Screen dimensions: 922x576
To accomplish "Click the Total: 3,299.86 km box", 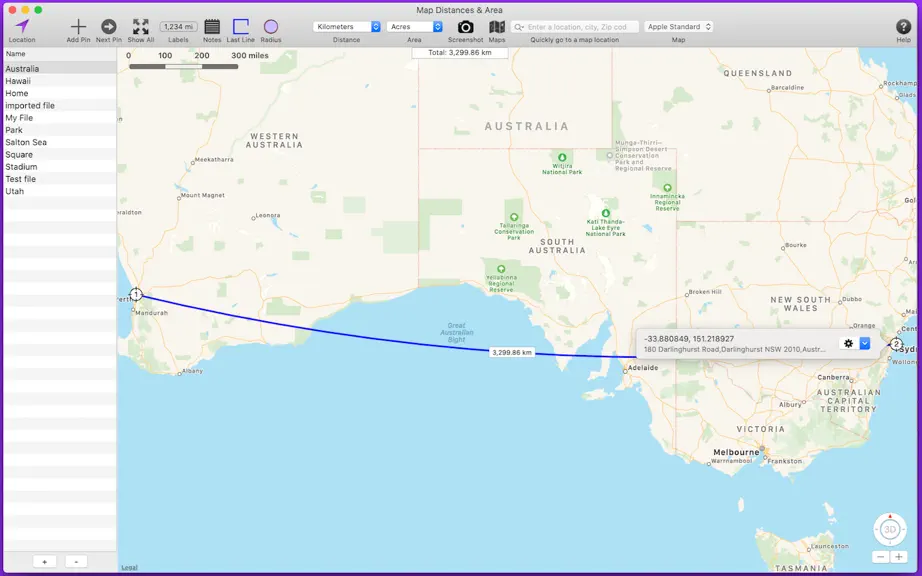I will tap(460, 53).
